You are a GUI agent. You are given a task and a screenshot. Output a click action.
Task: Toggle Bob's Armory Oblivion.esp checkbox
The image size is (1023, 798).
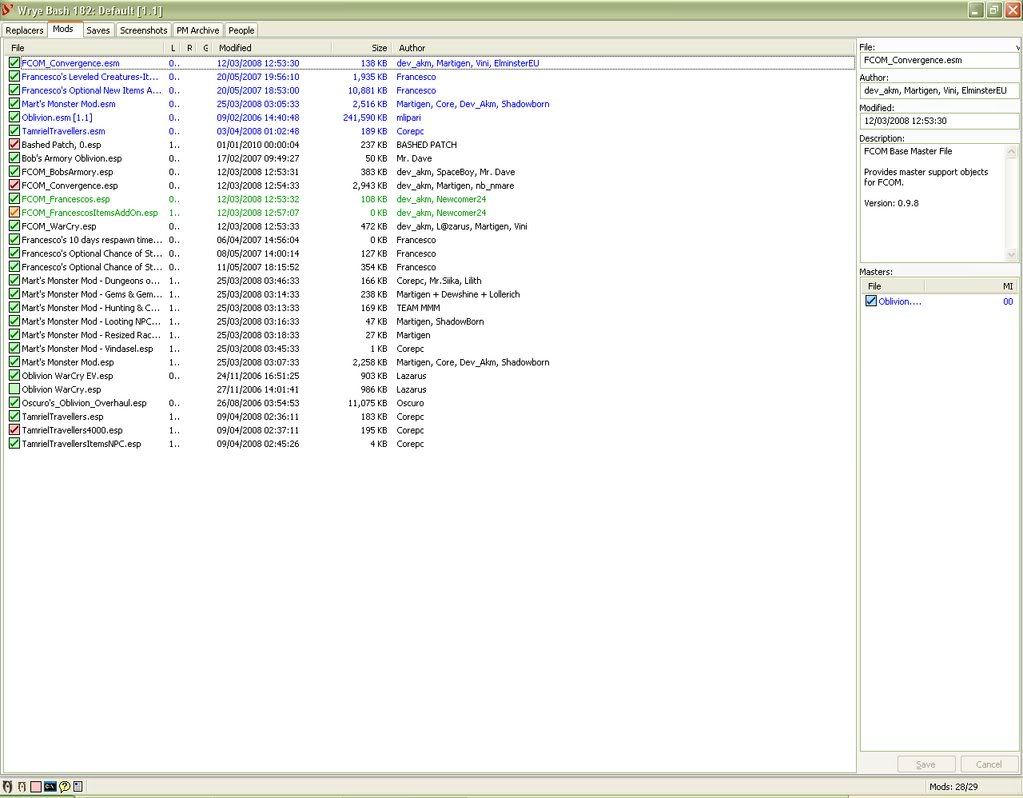click(x=14, y=159)
